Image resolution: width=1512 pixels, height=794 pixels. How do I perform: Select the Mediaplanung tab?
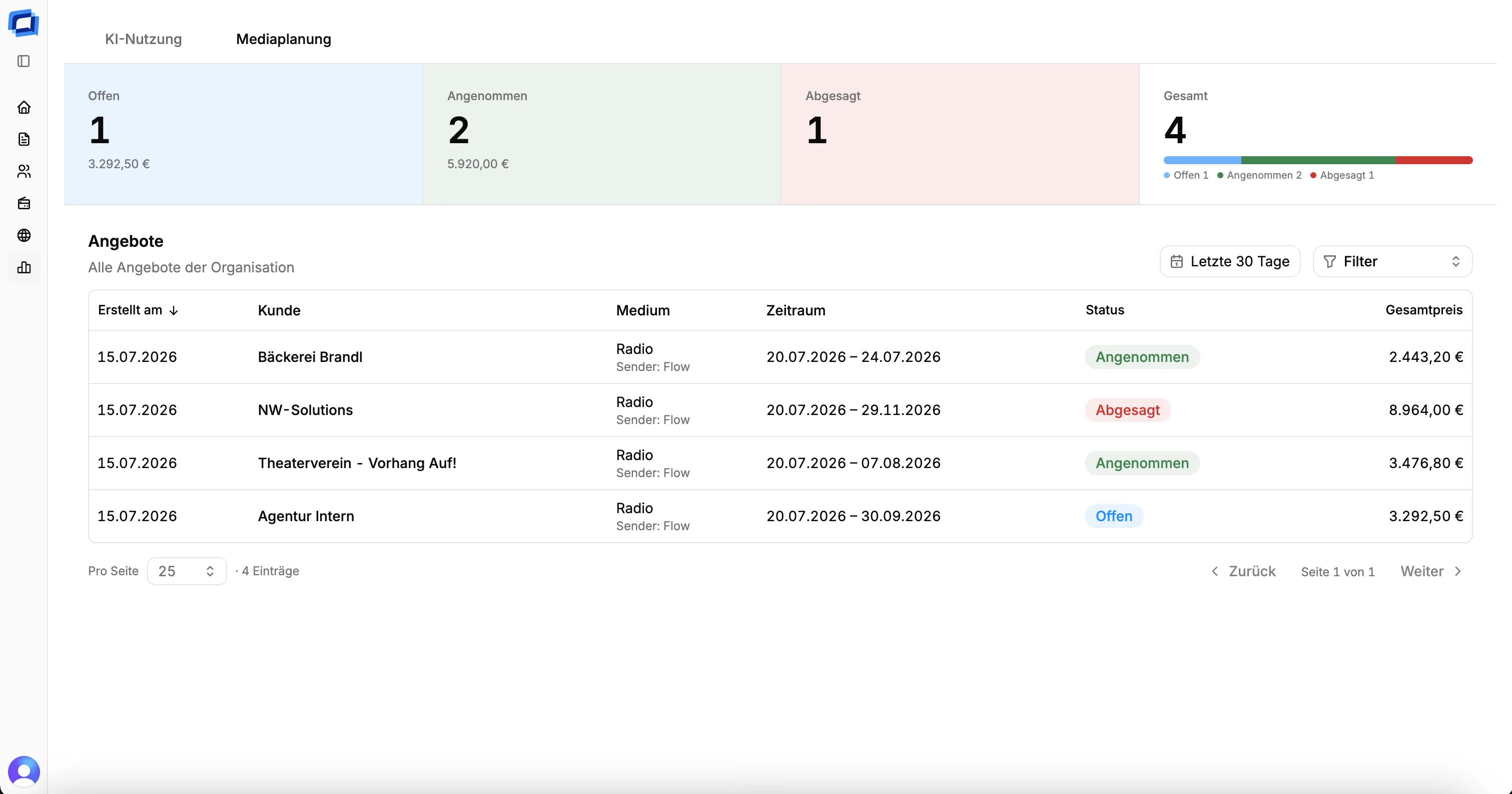[284, 39]
